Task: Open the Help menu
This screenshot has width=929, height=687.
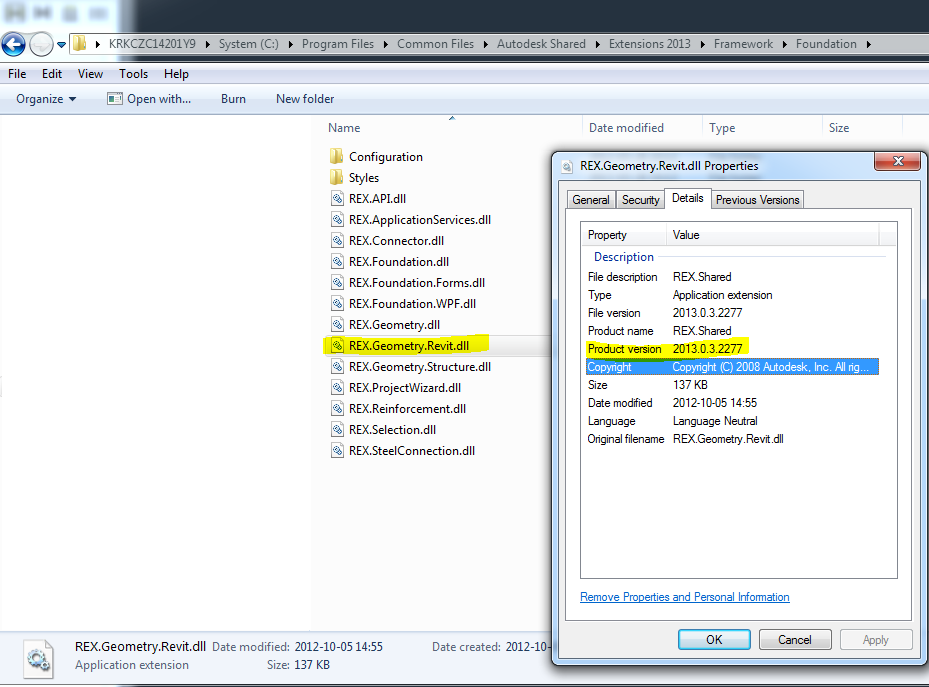Action: click(x=176, y=73)
